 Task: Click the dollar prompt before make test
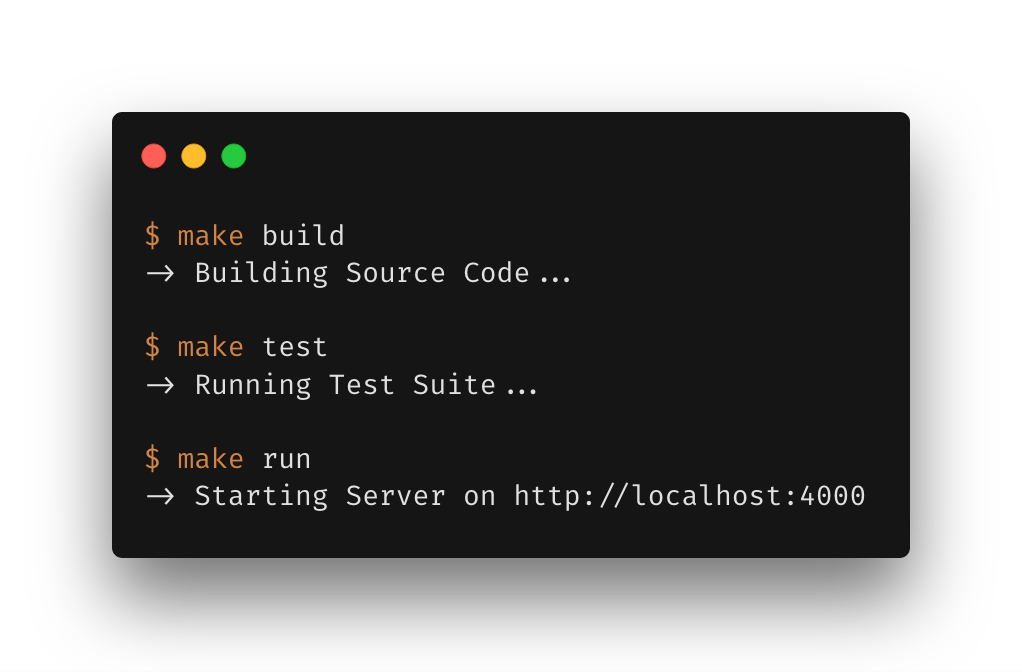[x=151, y=346]
